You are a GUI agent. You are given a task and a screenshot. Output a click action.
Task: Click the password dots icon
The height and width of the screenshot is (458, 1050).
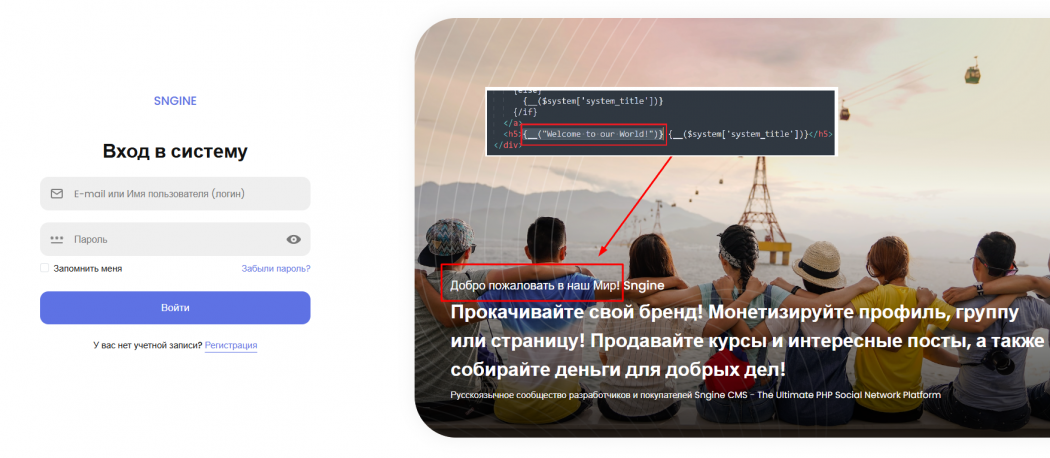tap(57, 239)
